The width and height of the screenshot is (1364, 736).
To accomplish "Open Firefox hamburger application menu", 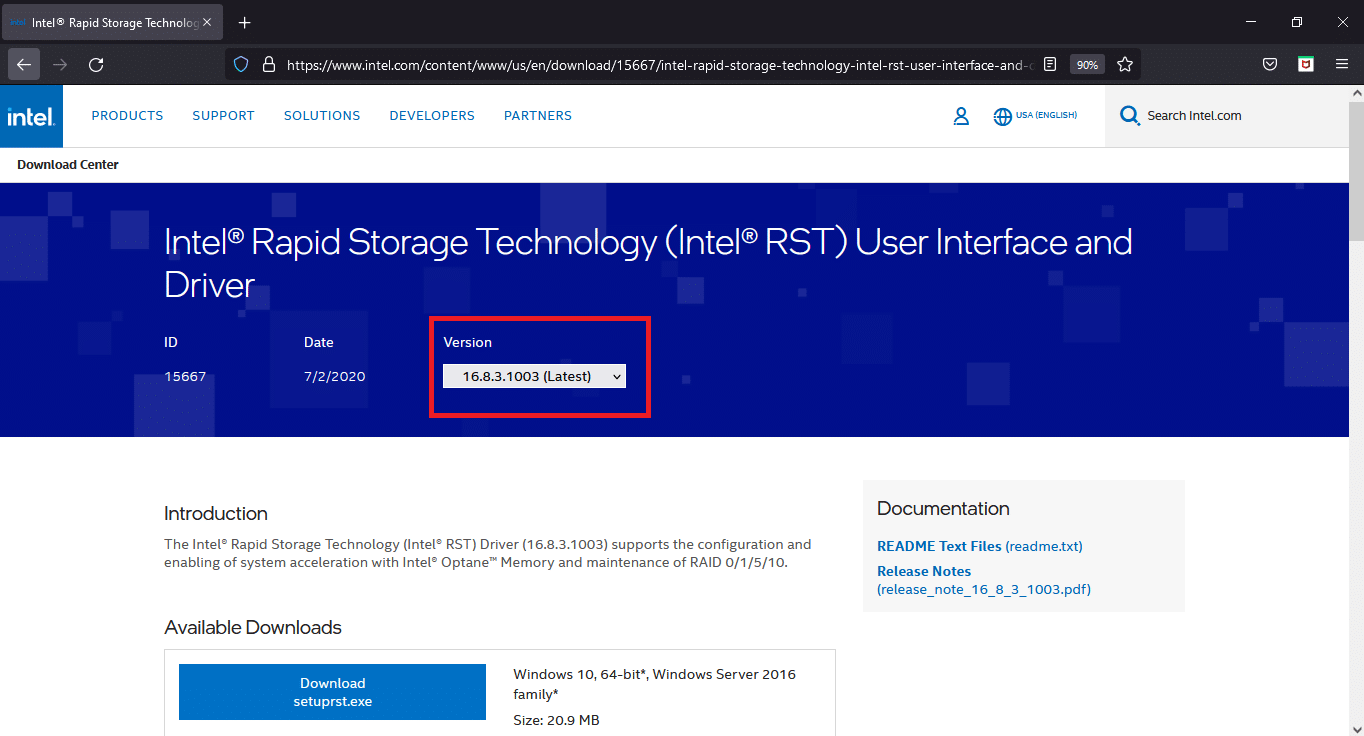I will 1342,65.
